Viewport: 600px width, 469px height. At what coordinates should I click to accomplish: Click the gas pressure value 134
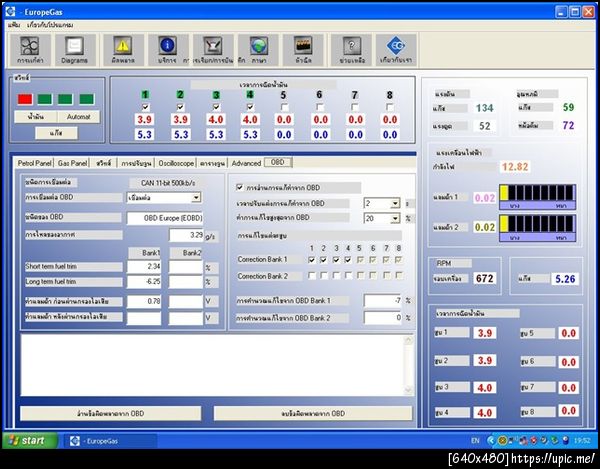(484, 108)
